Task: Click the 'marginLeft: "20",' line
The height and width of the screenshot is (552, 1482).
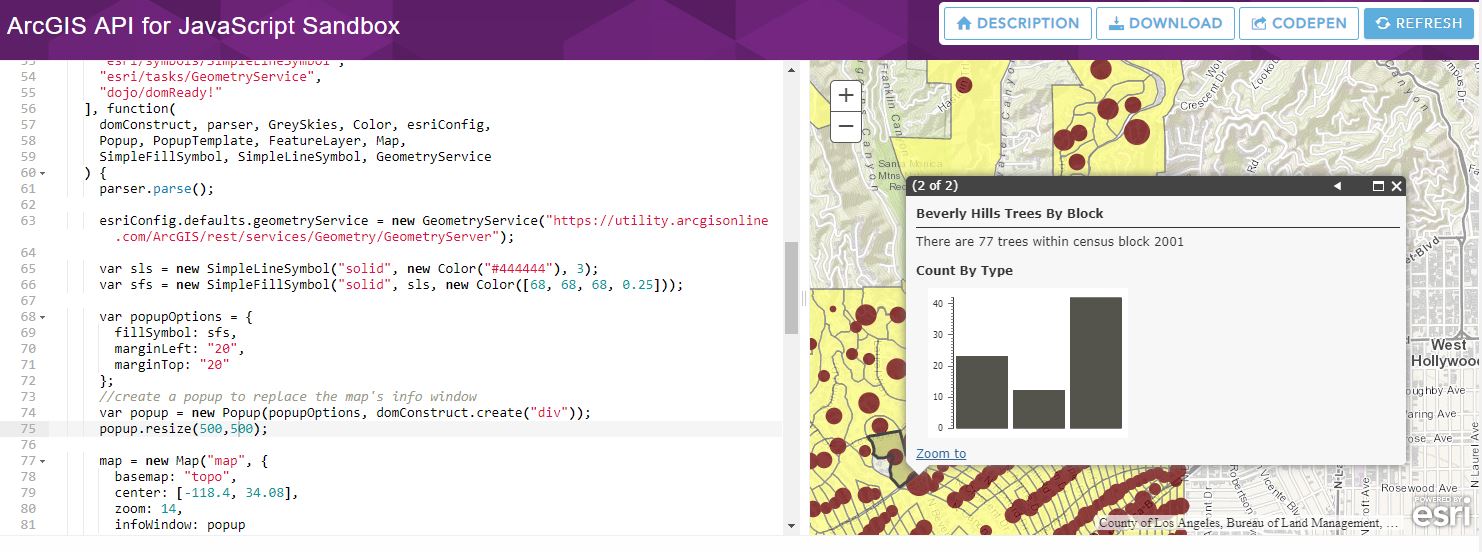Action: (179, 349)
